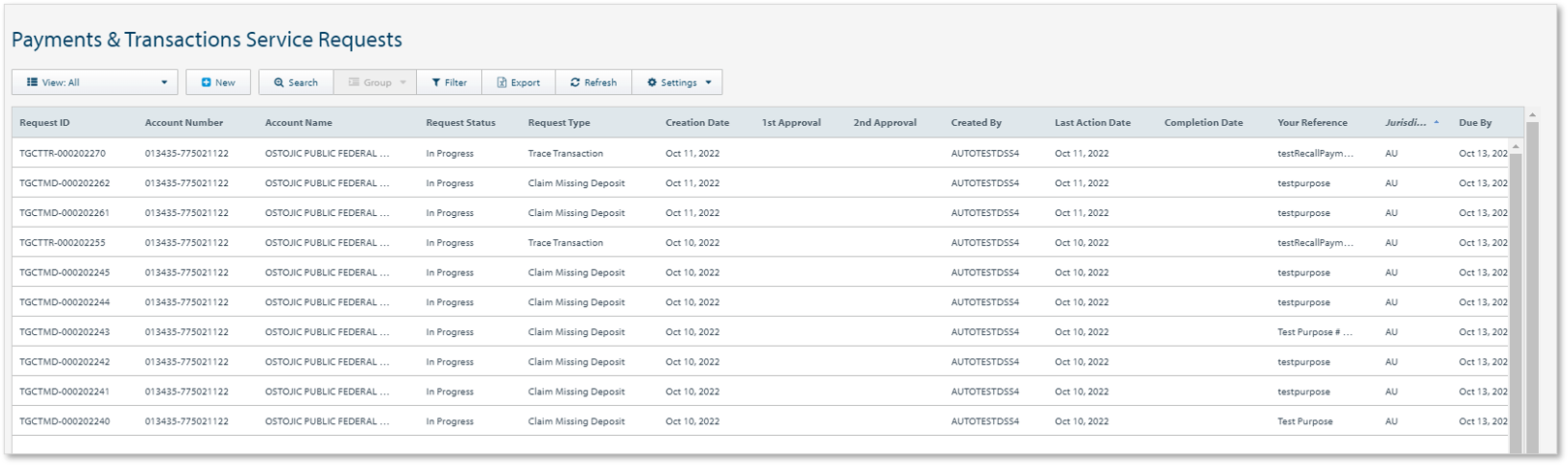Open the Settings dropdown
This screenshot has width=1568, height=465.
677,82
